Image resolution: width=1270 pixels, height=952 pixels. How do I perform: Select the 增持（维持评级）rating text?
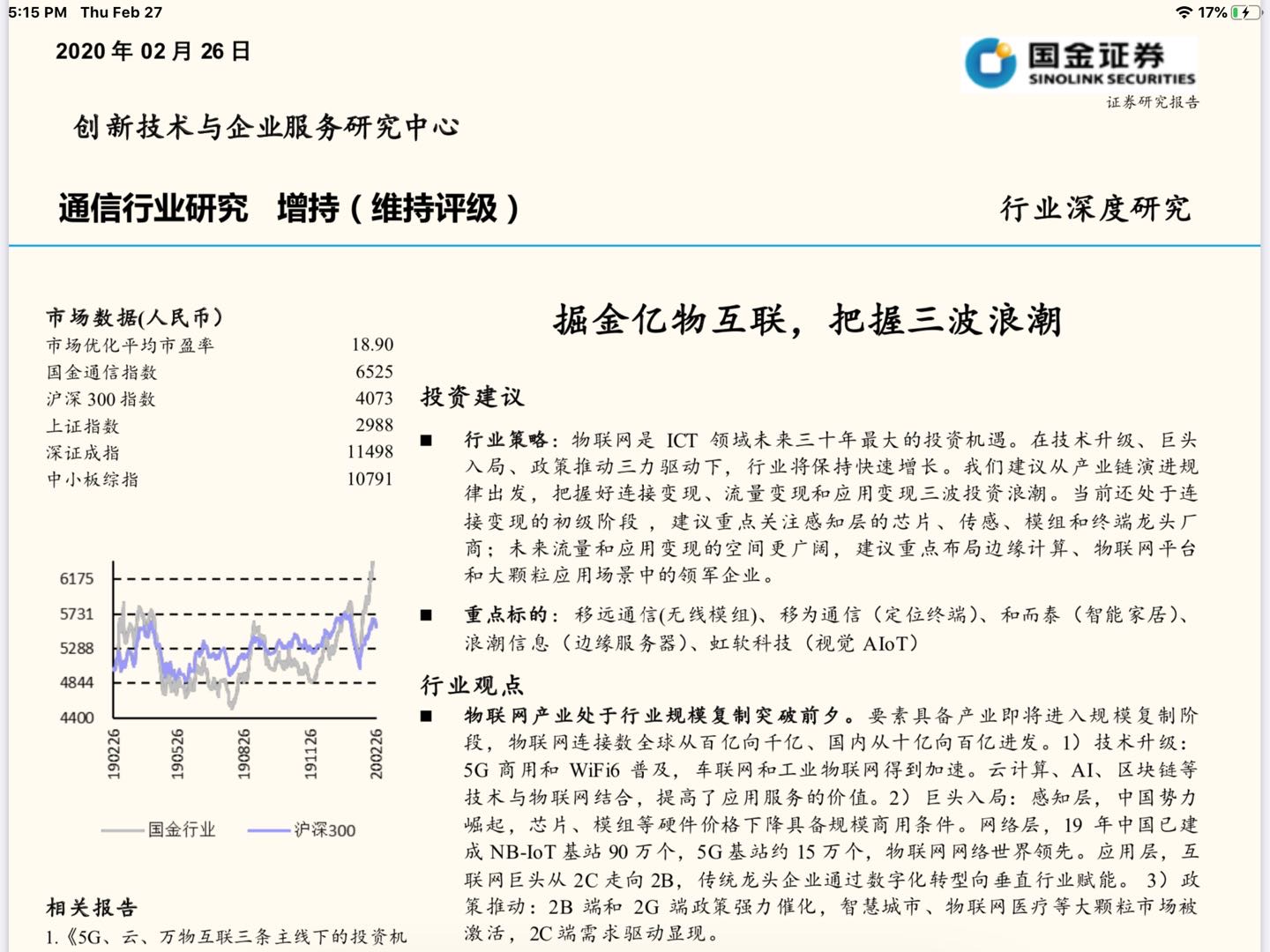398,208
